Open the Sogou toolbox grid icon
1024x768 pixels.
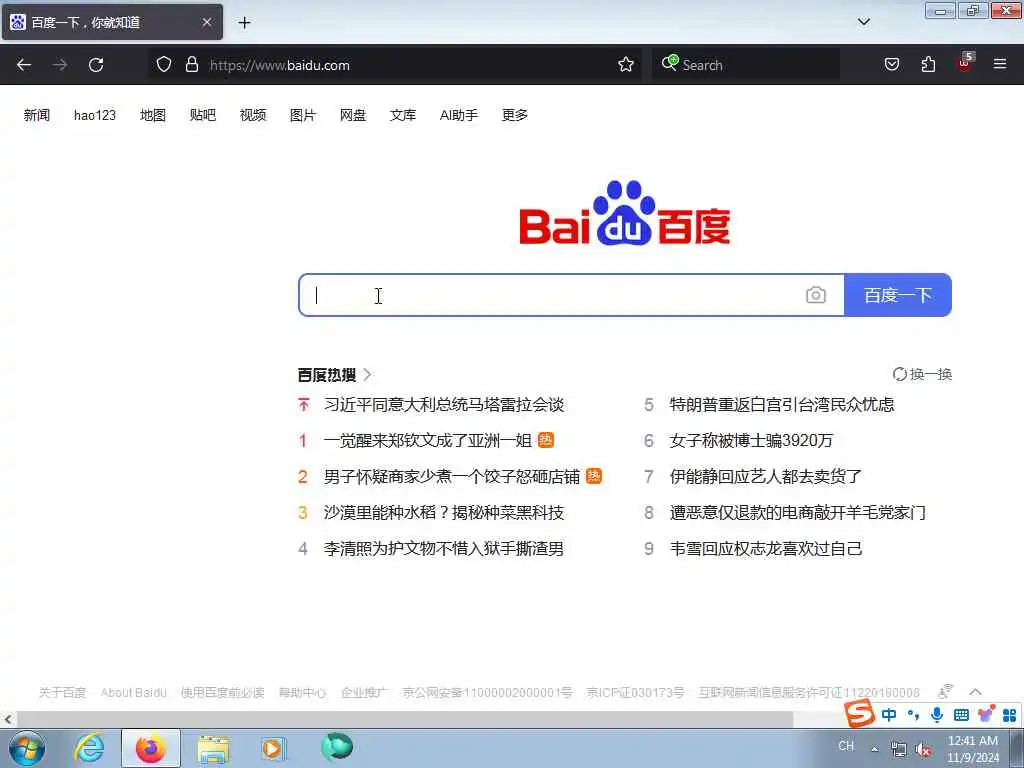(1009, 715)
